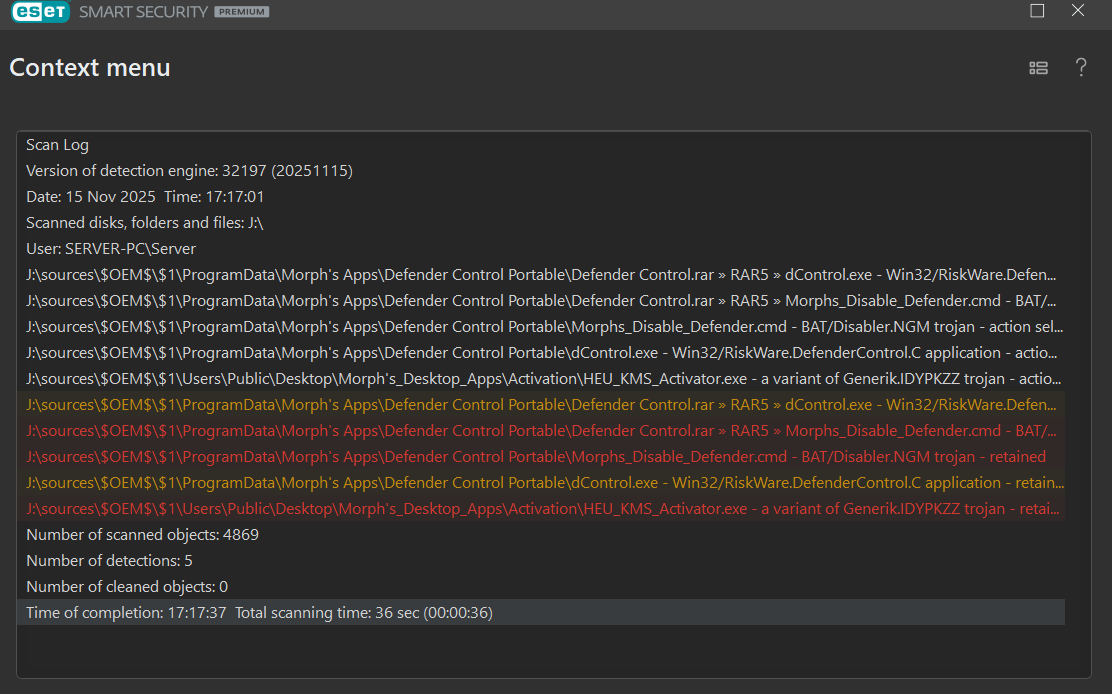Image resolution: width=1112 pixels, height=694 pixels.
Task: Open the help question mark icon
Action: (1080, 68)
